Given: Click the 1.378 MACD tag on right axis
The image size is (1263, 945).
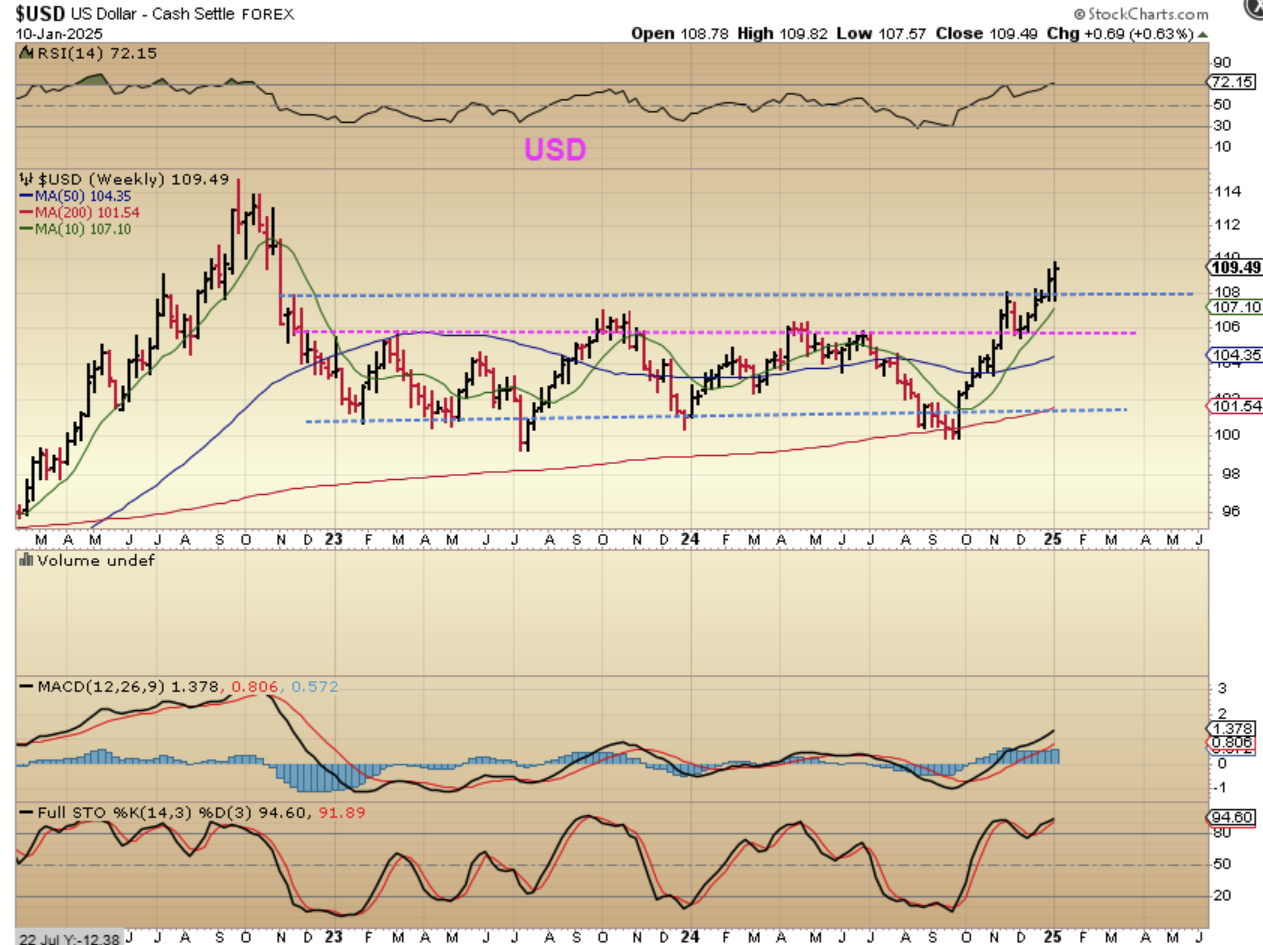Looking at the screenshot, I should click(x=1229, y=730).
